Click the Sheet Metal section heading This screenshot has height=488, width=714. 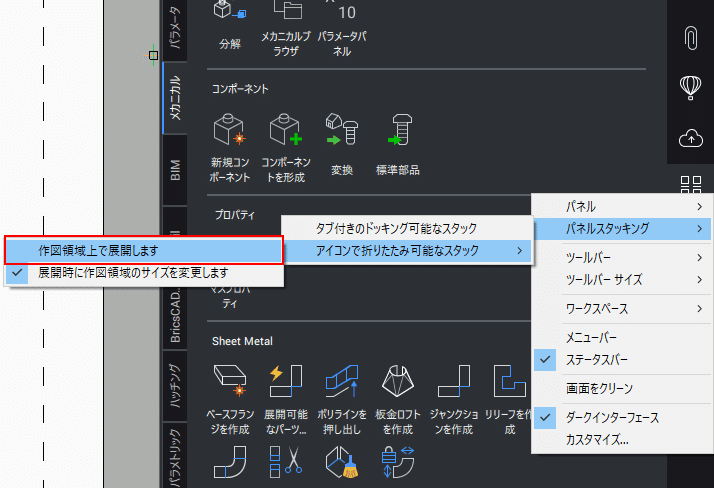[242, 341]
